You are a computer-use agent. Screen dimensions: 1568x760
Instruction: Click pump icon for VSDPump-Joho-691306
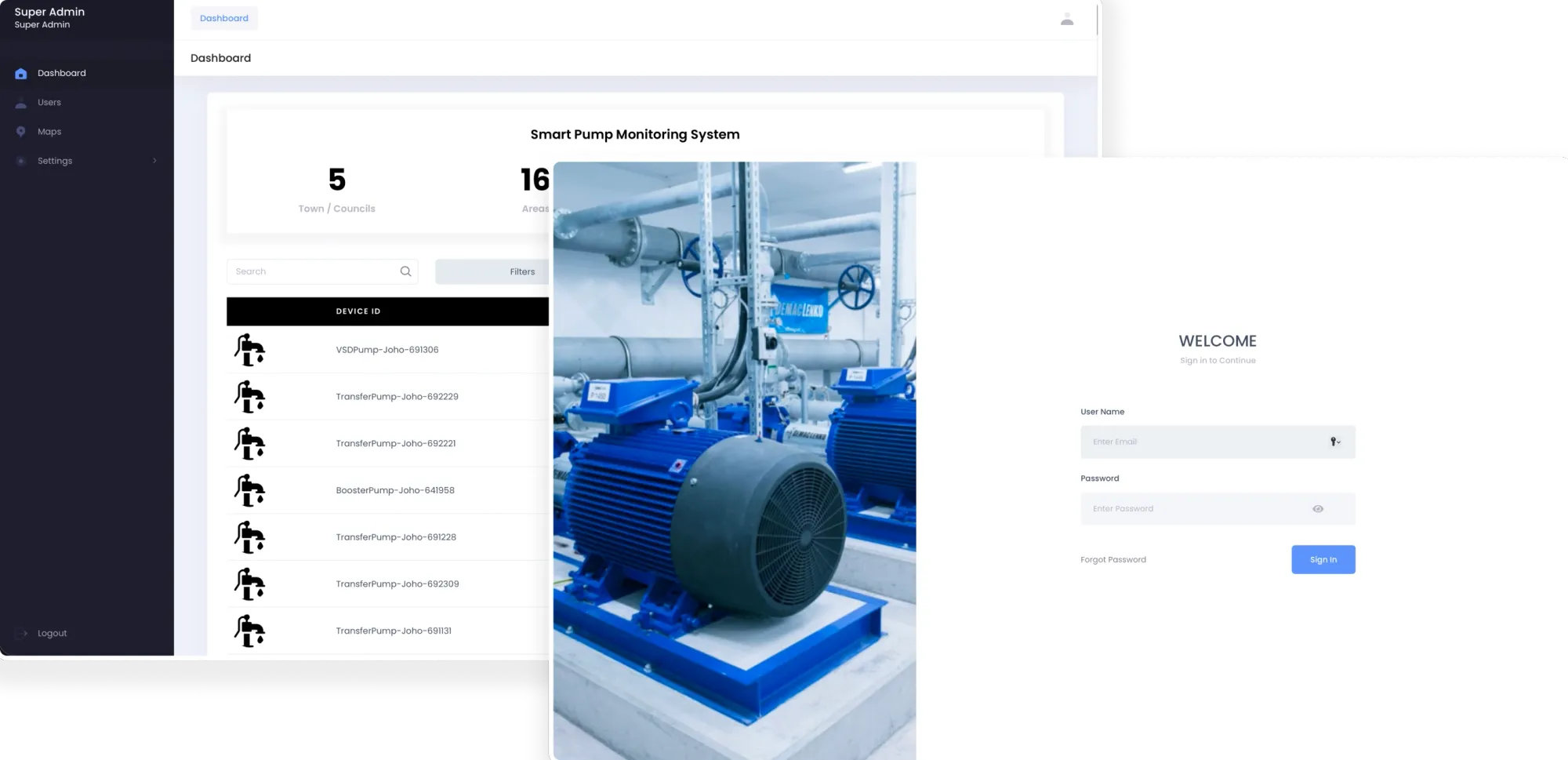point(249,350)
